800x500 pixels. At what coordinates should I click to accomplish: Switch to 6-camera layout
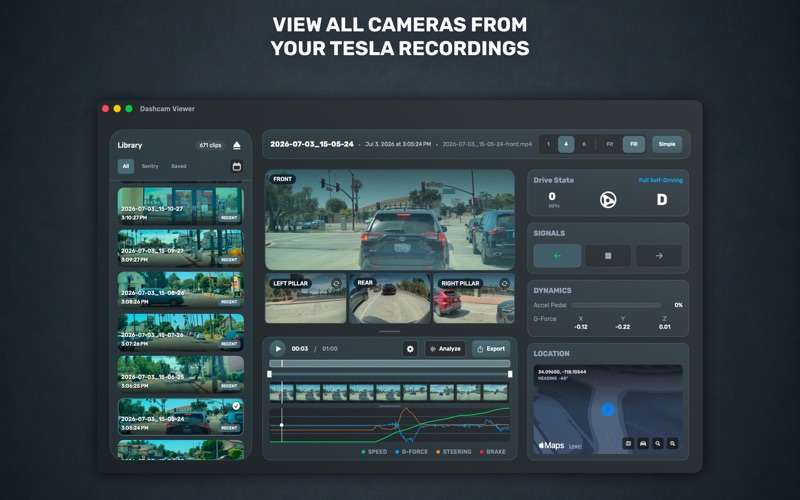click(584, 144)
